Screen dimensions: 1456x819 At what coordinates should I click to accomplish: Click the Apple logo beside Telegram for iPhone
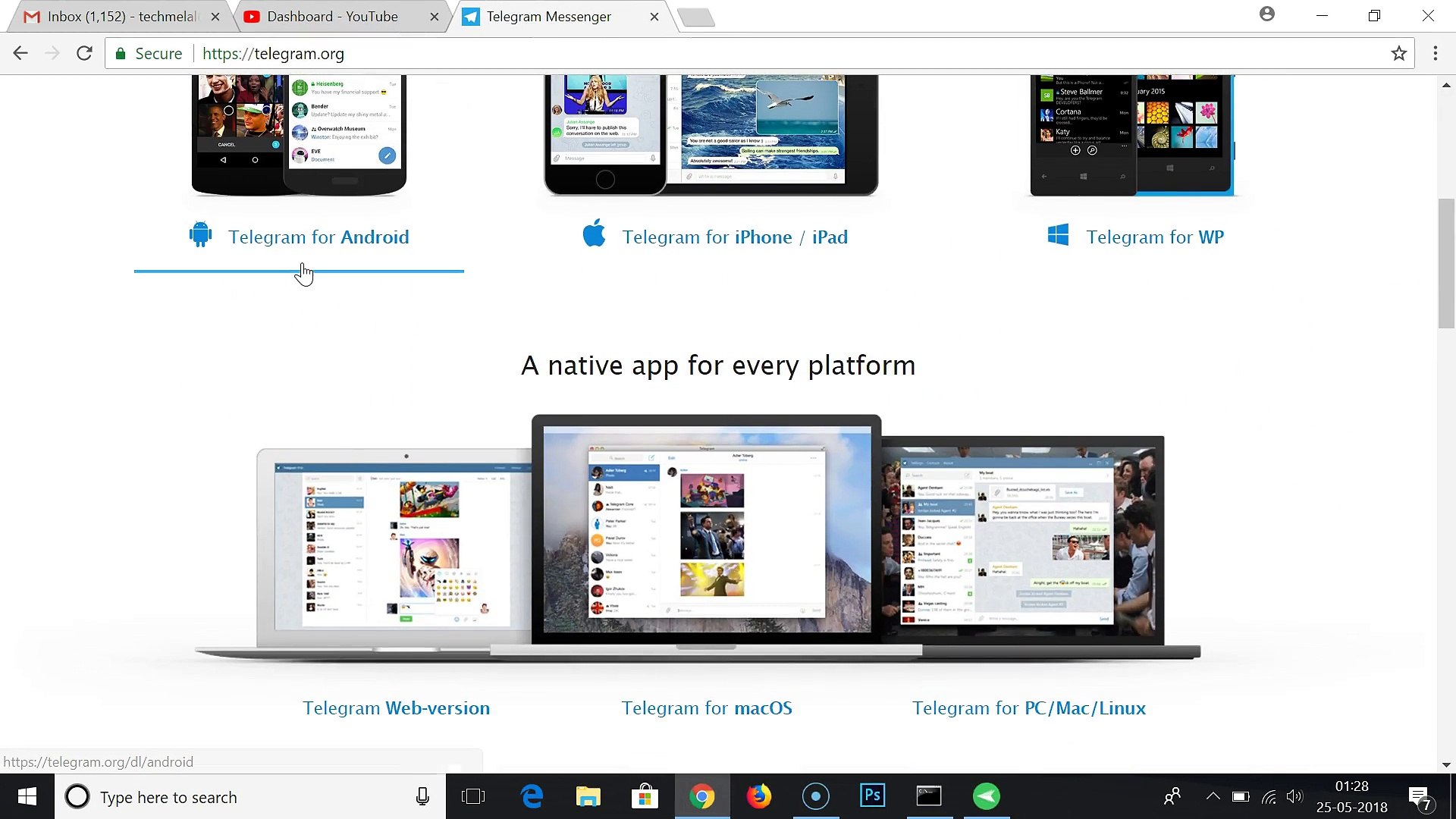click(595, 234)
